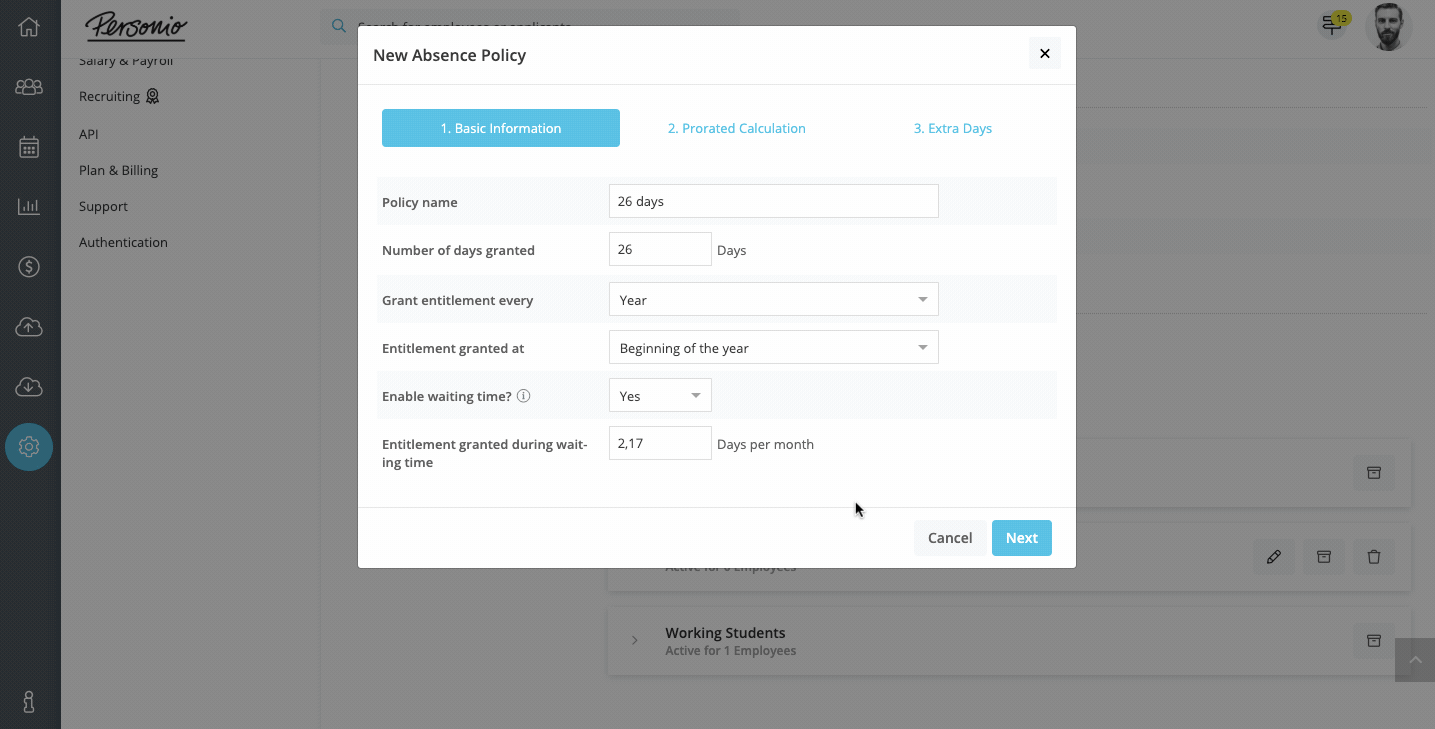Click the cloud upload icon in sidebar

pyautogui.click(x=29, y=327)
